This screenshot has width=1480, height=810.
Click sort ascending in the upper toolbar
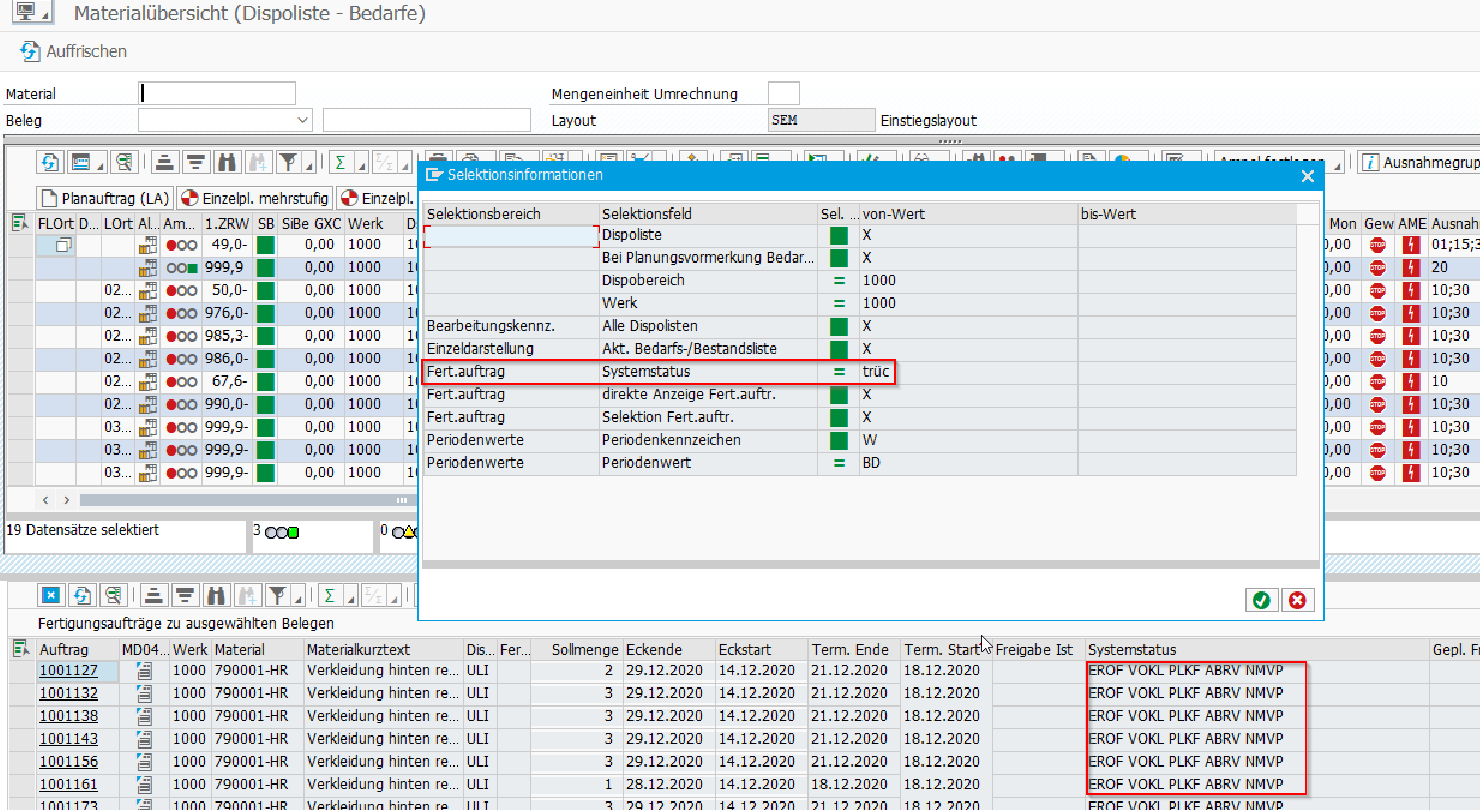click(x=166, y=162)
